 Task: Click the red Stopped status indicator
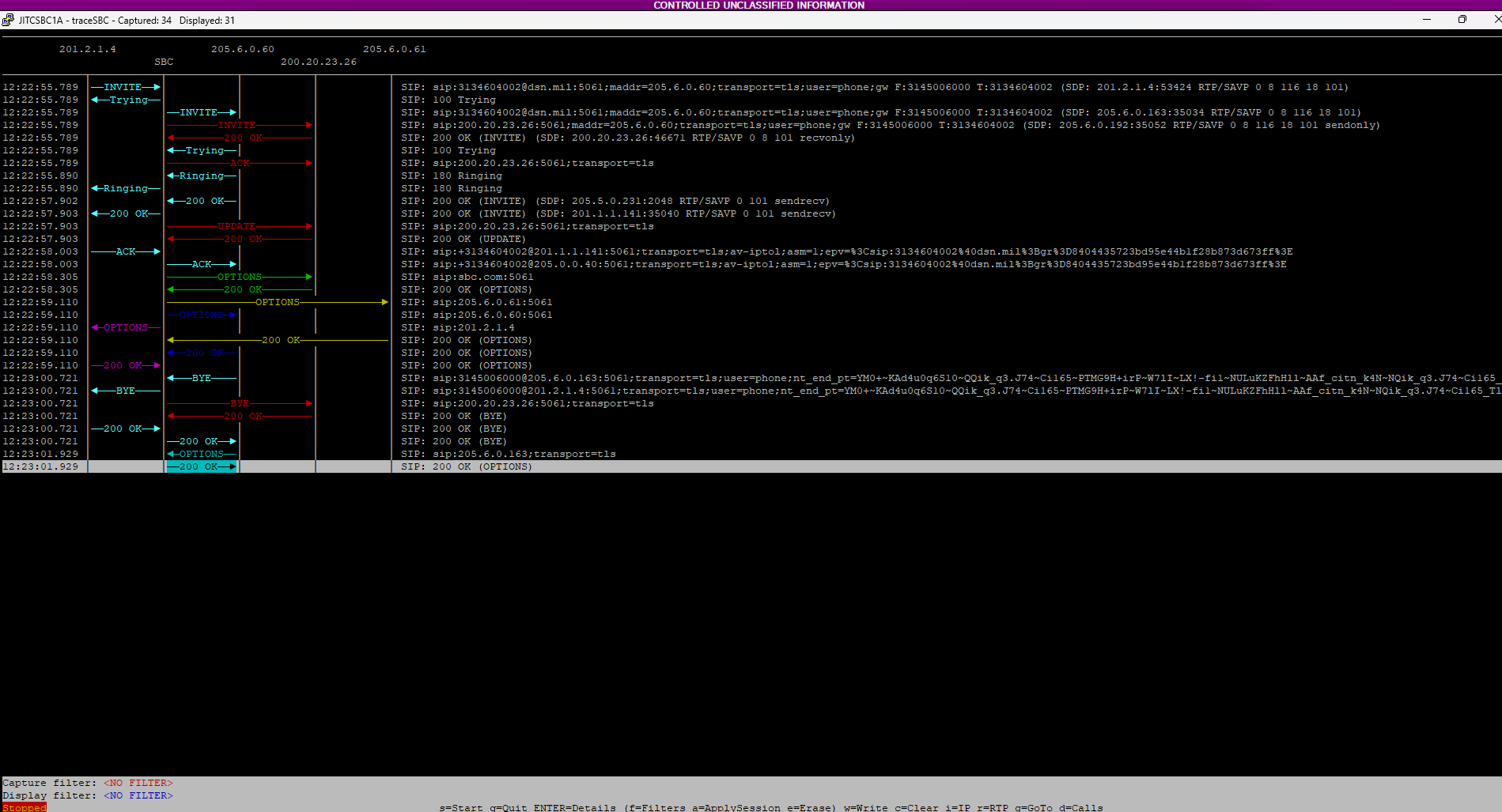point(24,807)
